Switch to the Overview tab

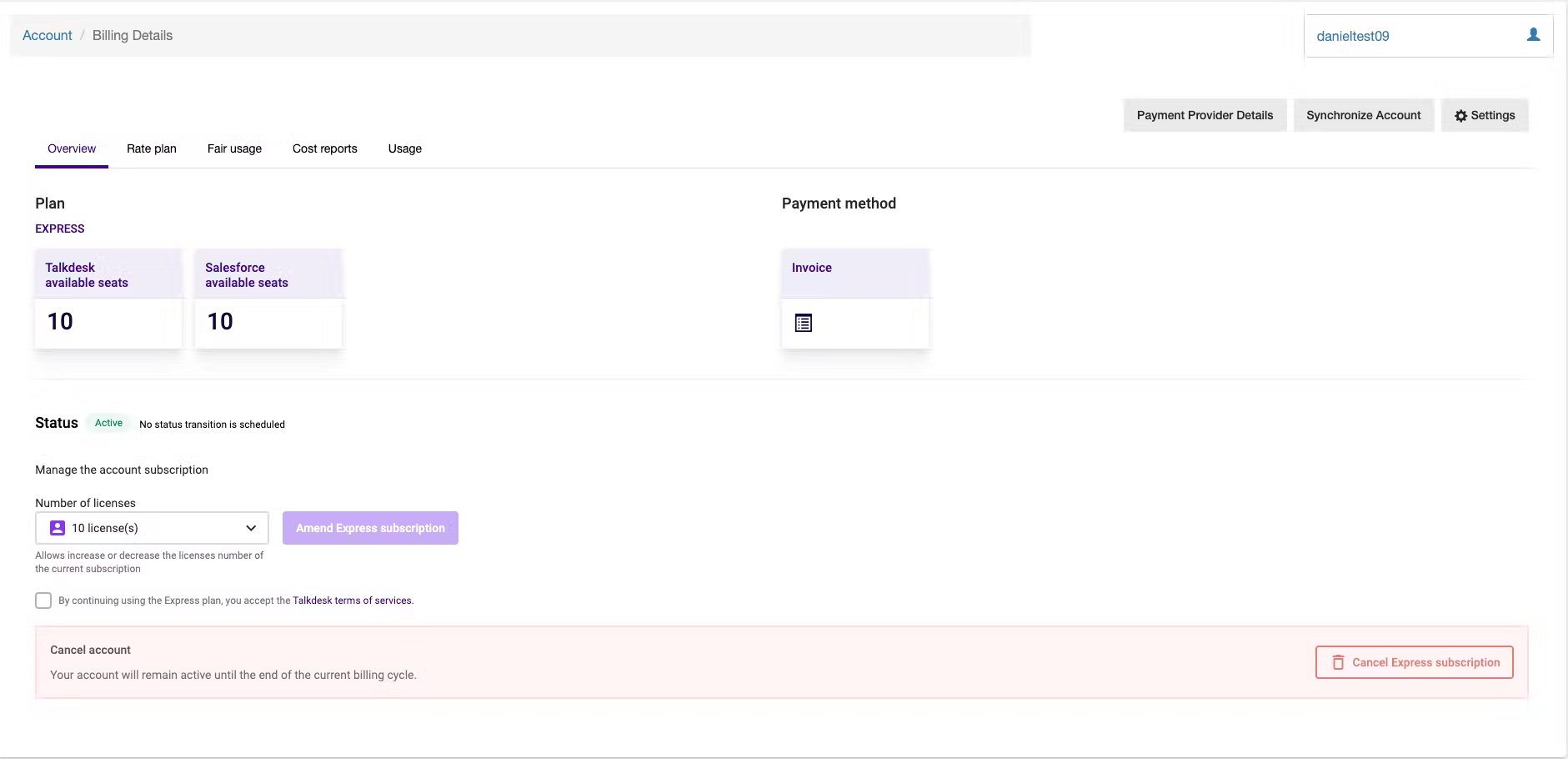tap(72, 148)
